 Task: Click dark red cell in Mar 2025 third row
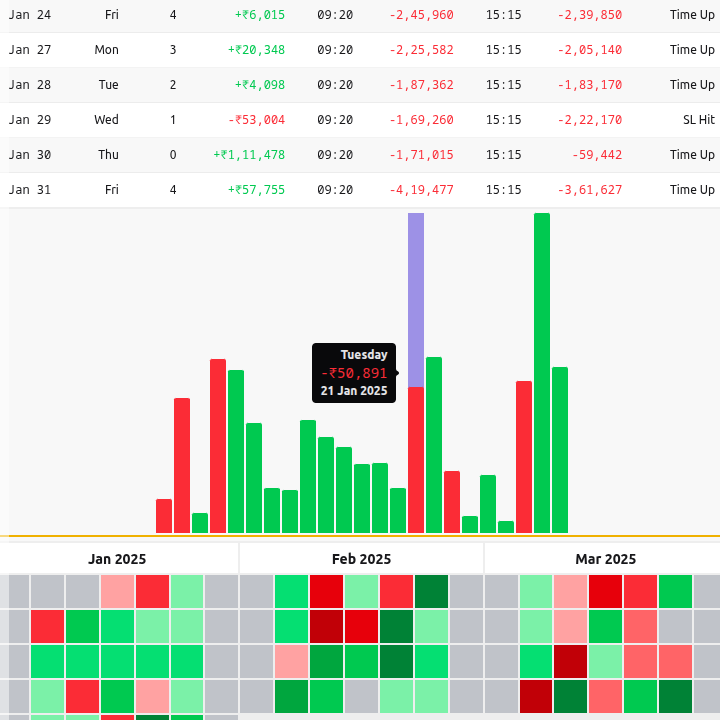571,661
